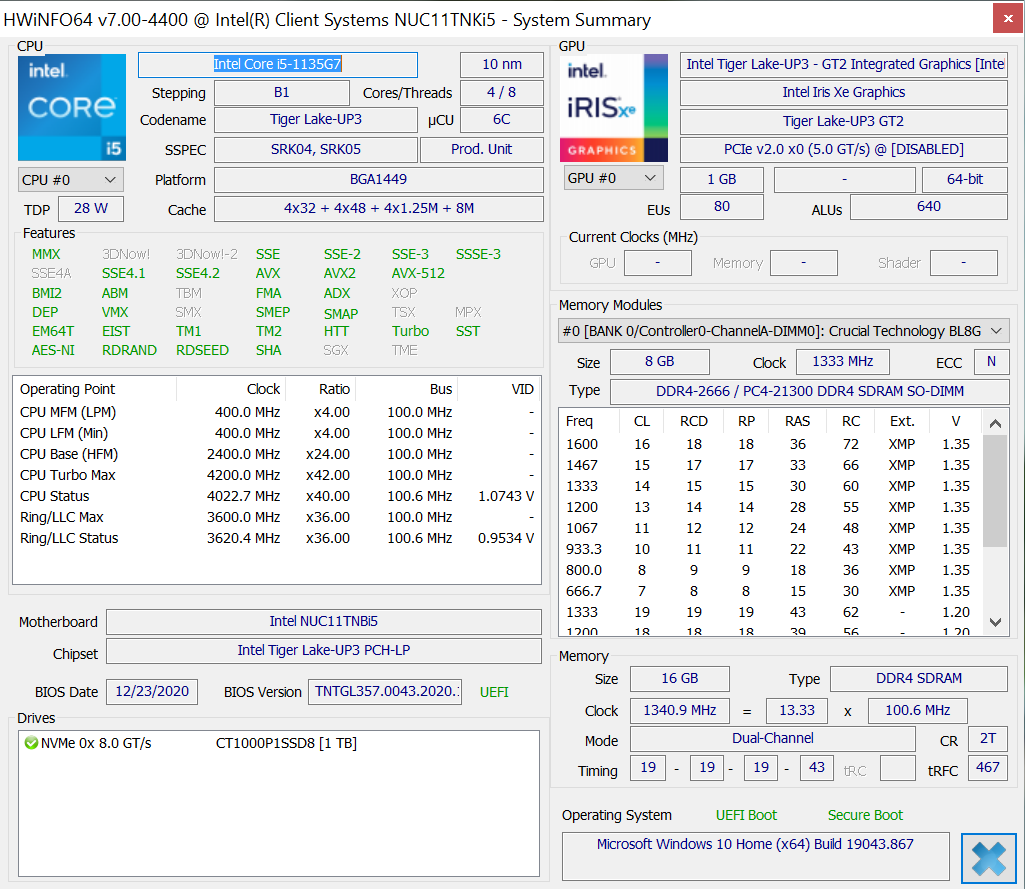Click the Operating Point column header

[95, 389]
